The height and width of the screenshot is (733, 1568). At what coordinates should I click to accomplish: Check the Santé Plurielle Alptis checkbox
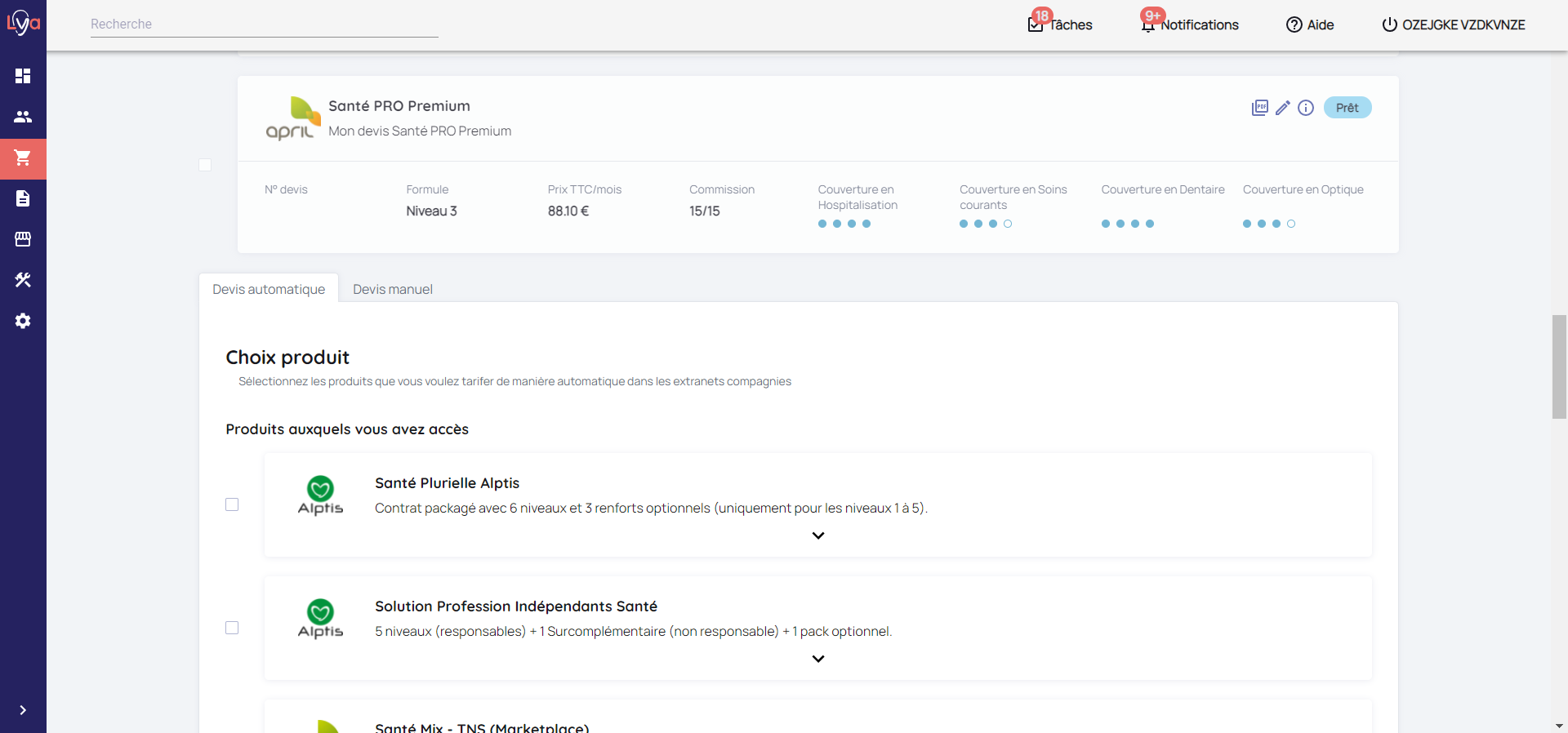point(232,504)
